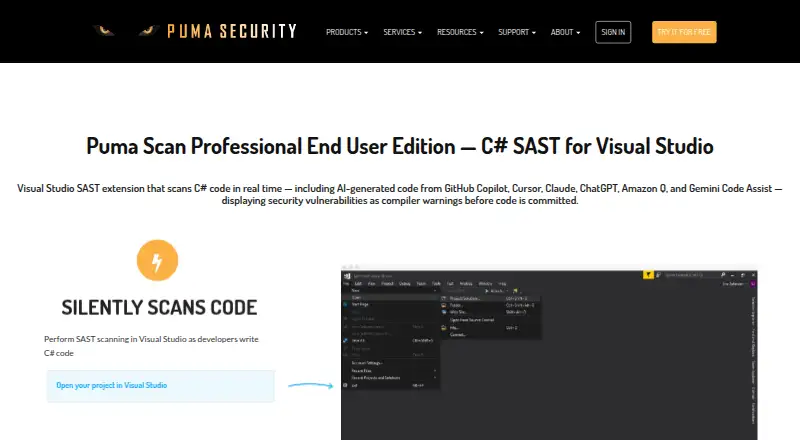Open the Resources dropdown
Viewport: 800px width, 440px height.
pos(460,32)
